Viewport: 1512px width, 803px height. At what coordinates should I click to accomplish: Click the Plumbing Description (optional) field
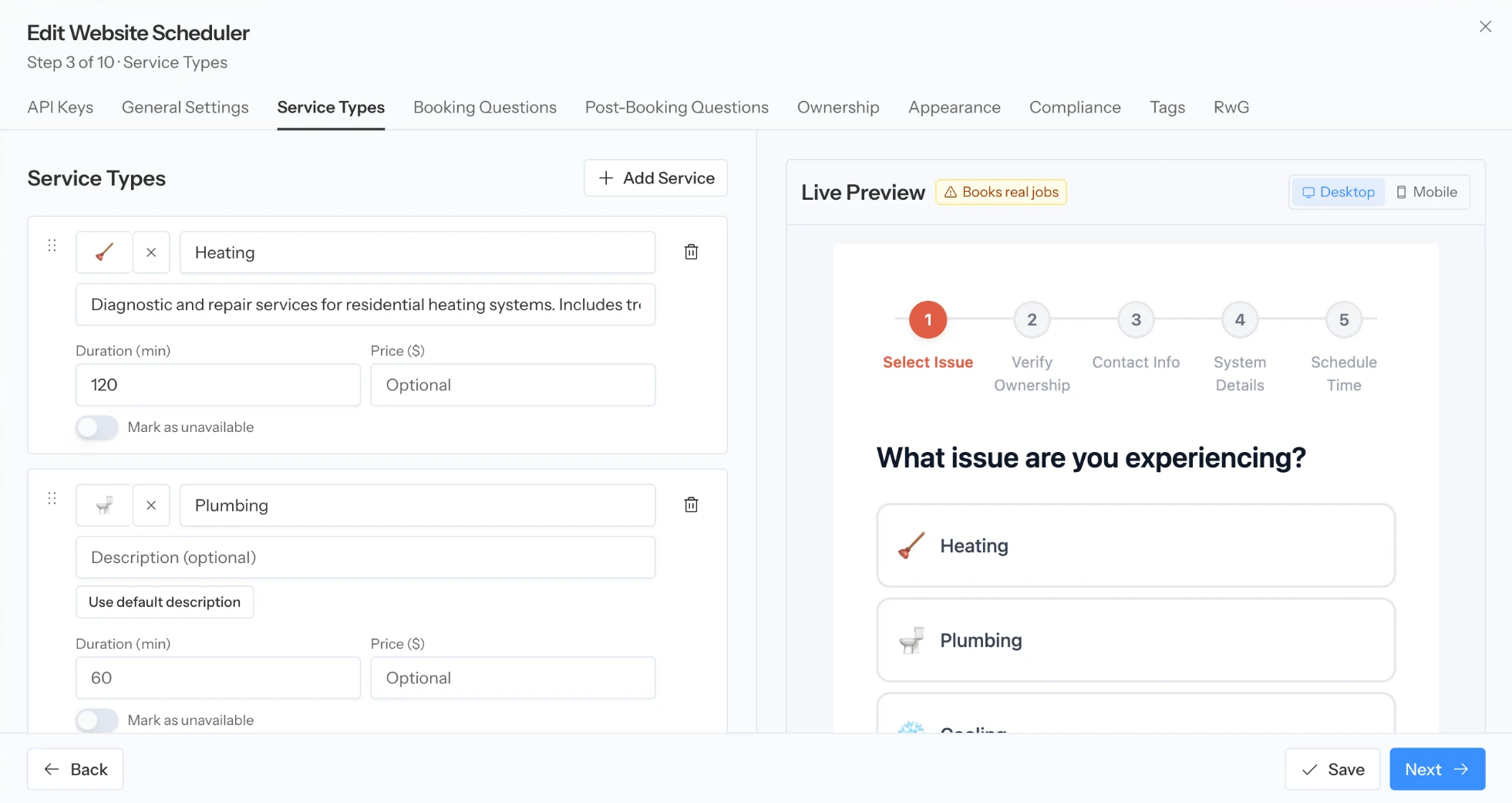(x=365, y=558)
